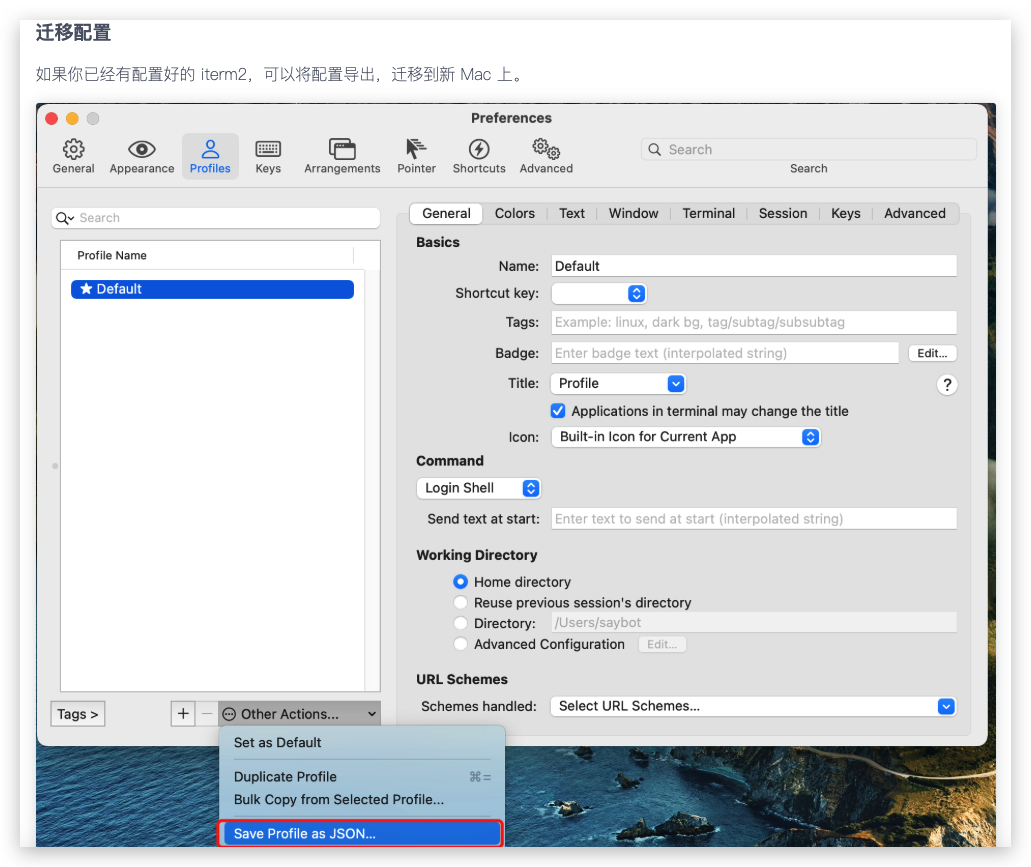Open the Login Shell command dropdown

(479, 488)
